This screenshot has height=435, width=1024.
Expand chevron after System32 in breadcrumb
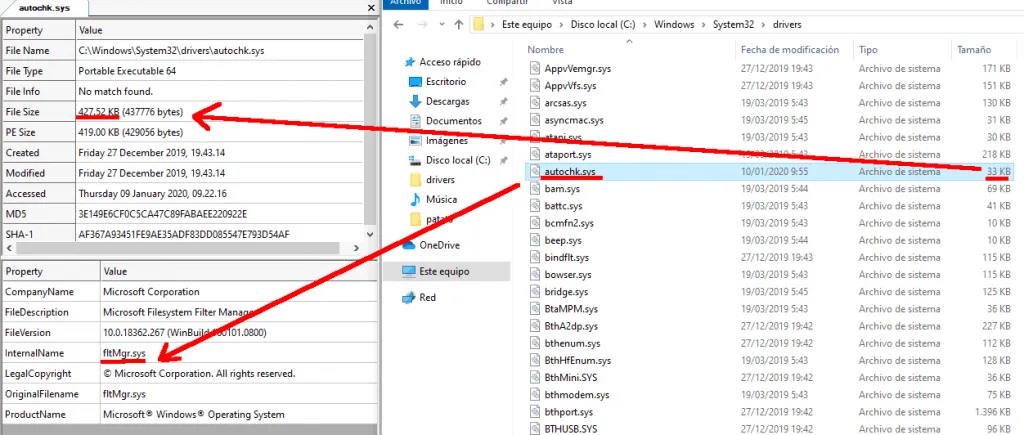click(x=764, y=25)
